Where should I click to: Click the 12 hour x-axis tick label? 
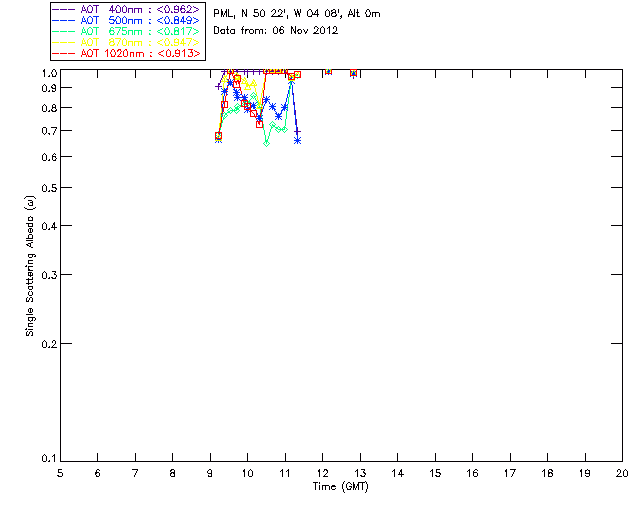(322, 473)
